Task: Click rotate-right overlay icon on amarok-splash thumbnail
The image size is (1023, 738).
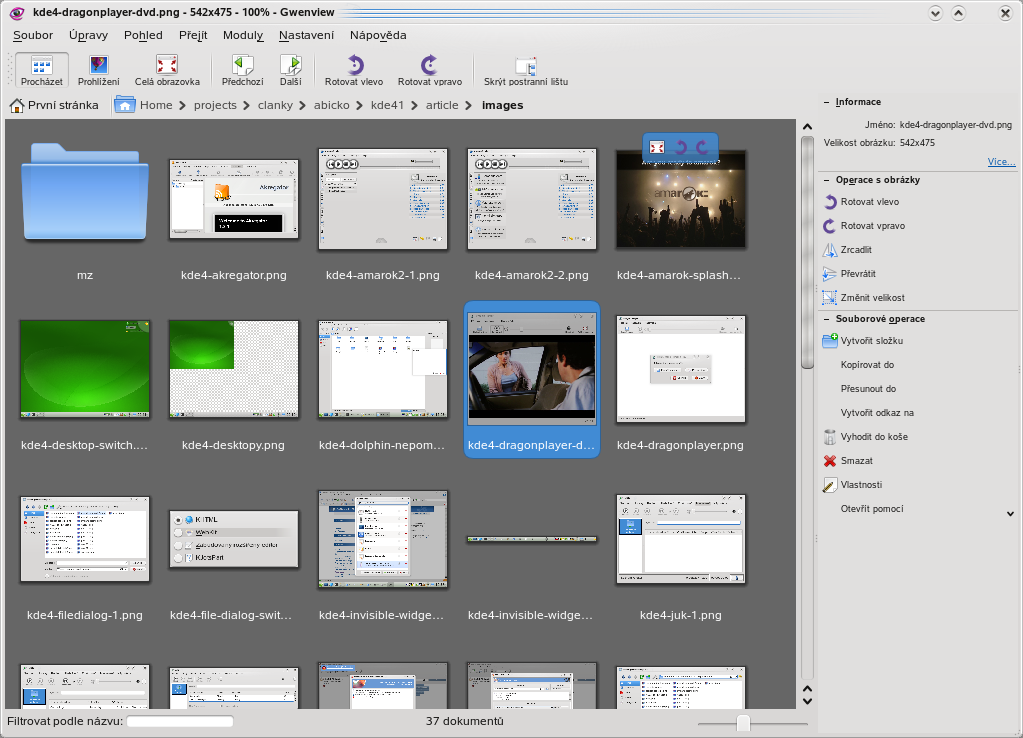Action: (x=702, y=147)
